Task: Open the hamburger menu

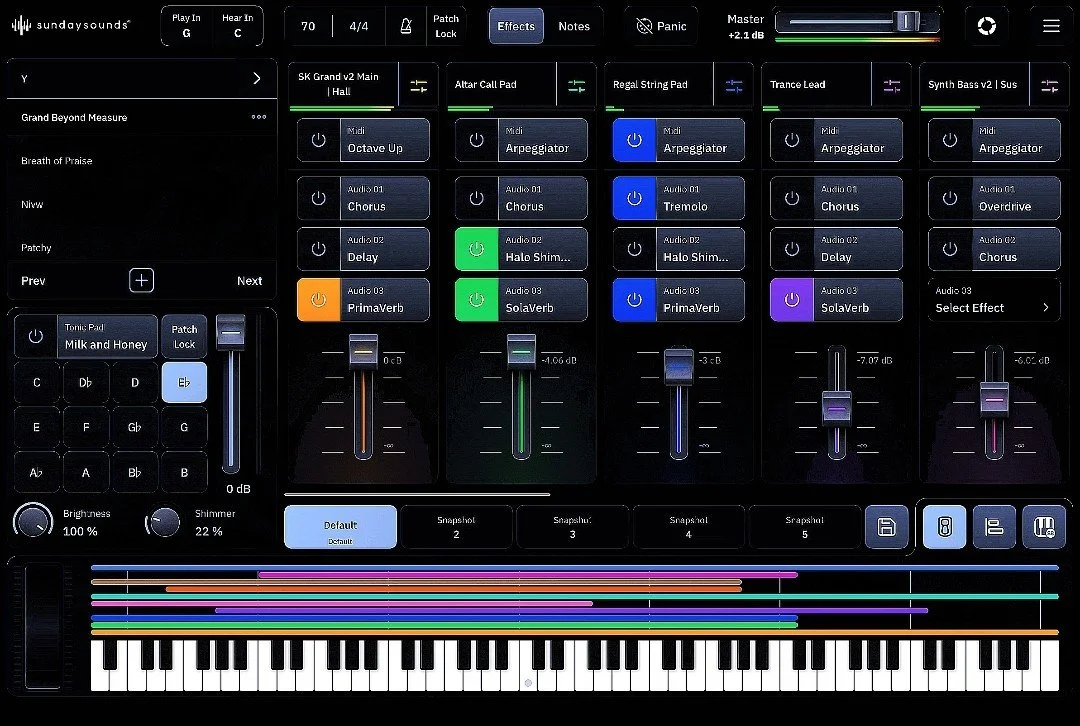Action: [1051, 26]
